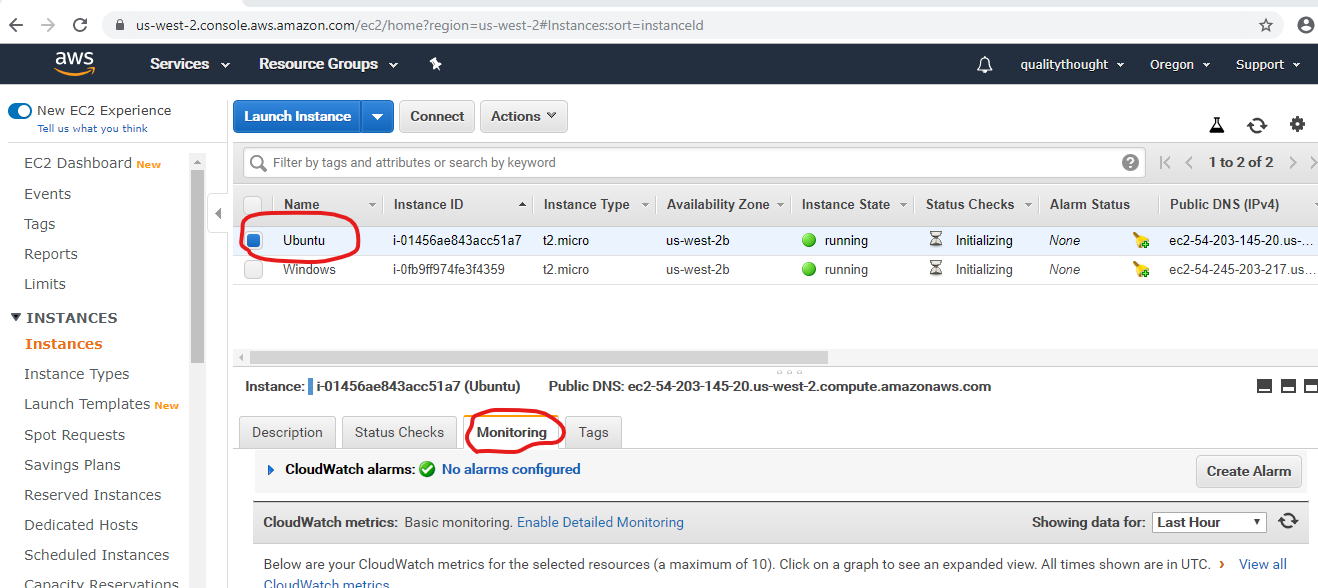Reload the browser page
1318x588 pixels.
[81, 25]
